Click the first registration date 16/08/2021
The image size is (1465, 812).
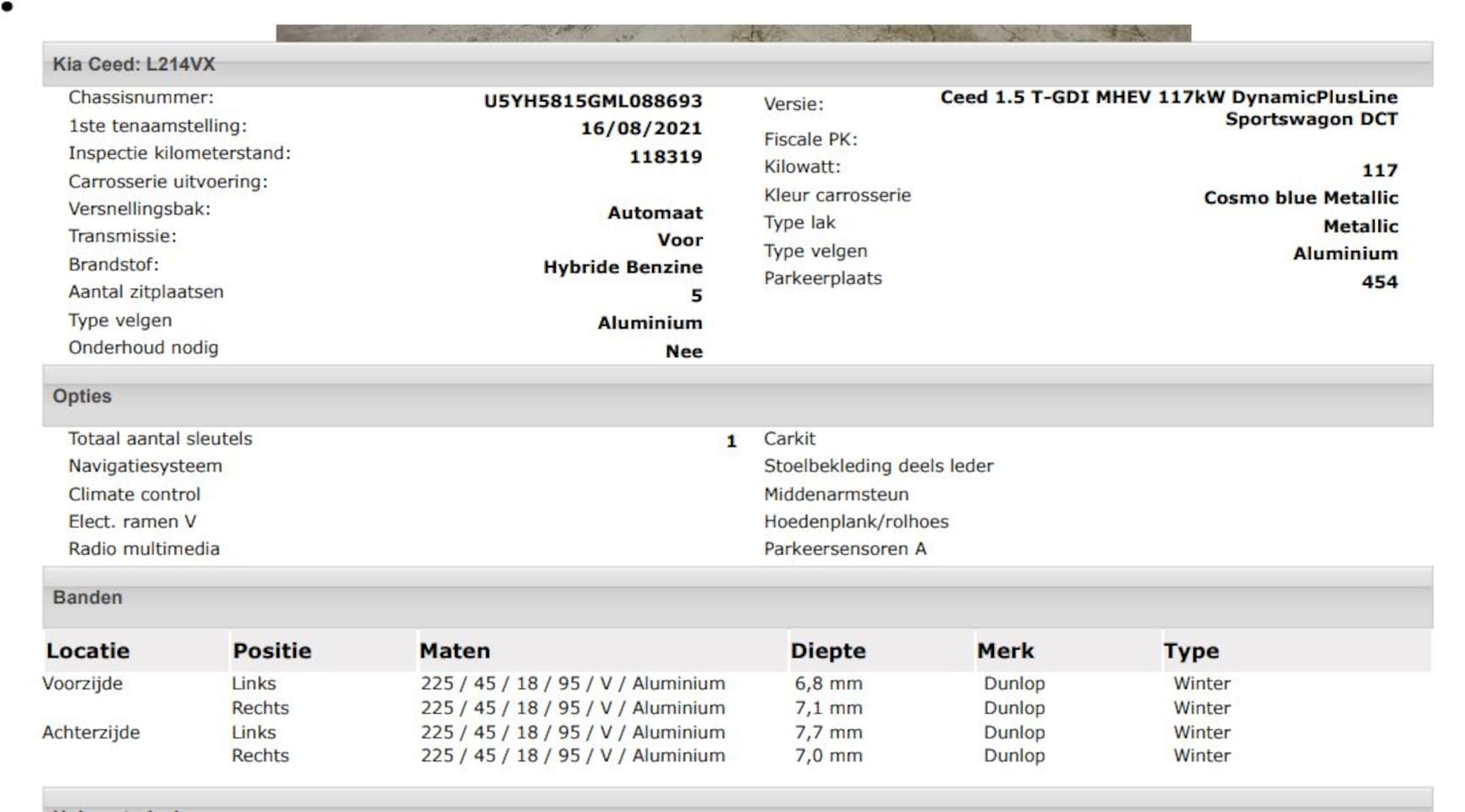point(640,129)
